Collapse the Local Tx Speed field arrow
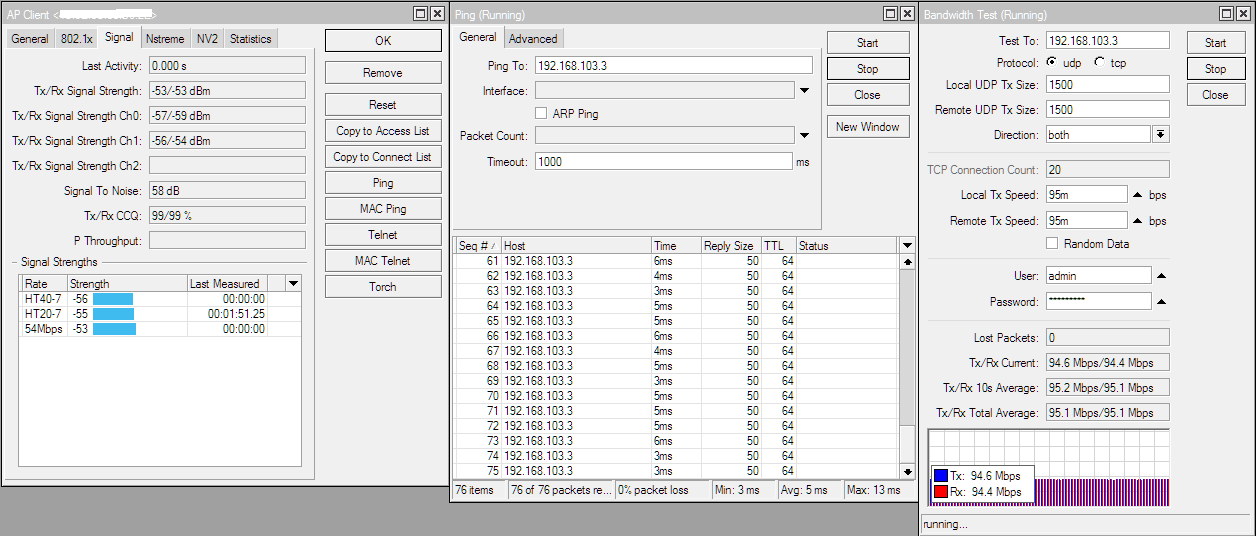 tap(1137, 195)
